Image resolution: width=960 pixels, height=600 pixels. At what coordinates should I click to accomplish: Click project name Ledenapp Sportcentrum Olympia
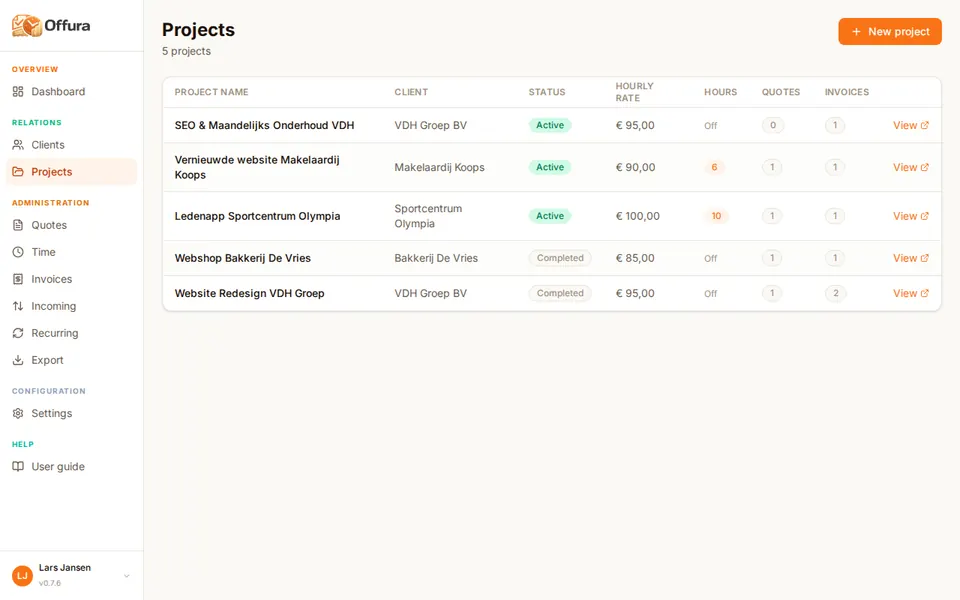pos(257,216)
